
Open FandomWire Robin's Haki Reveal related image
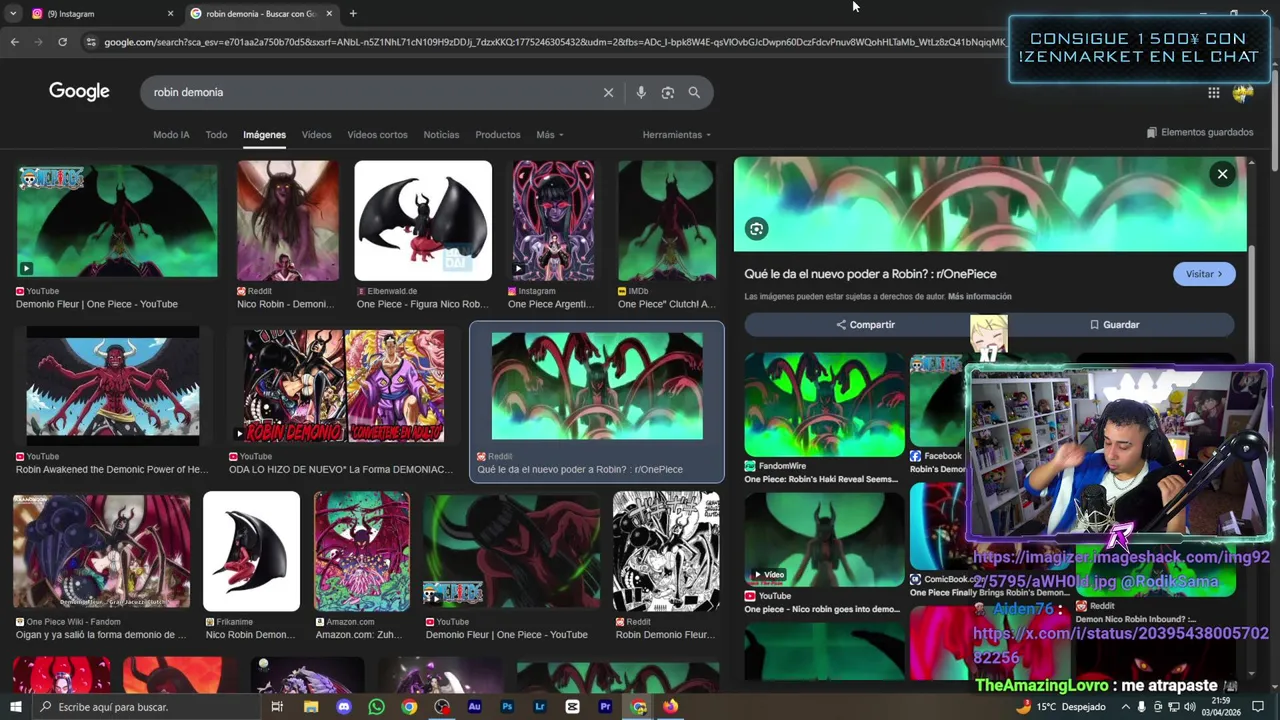point(824,404)
